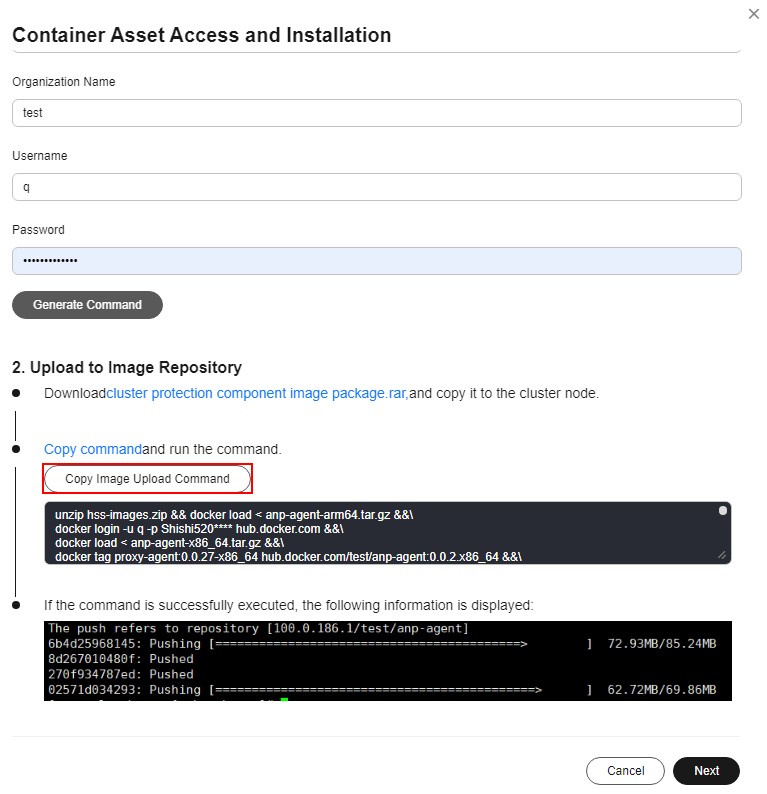Proceed with the Next button
The image size is (767, 794).
[x=706, y=771]
